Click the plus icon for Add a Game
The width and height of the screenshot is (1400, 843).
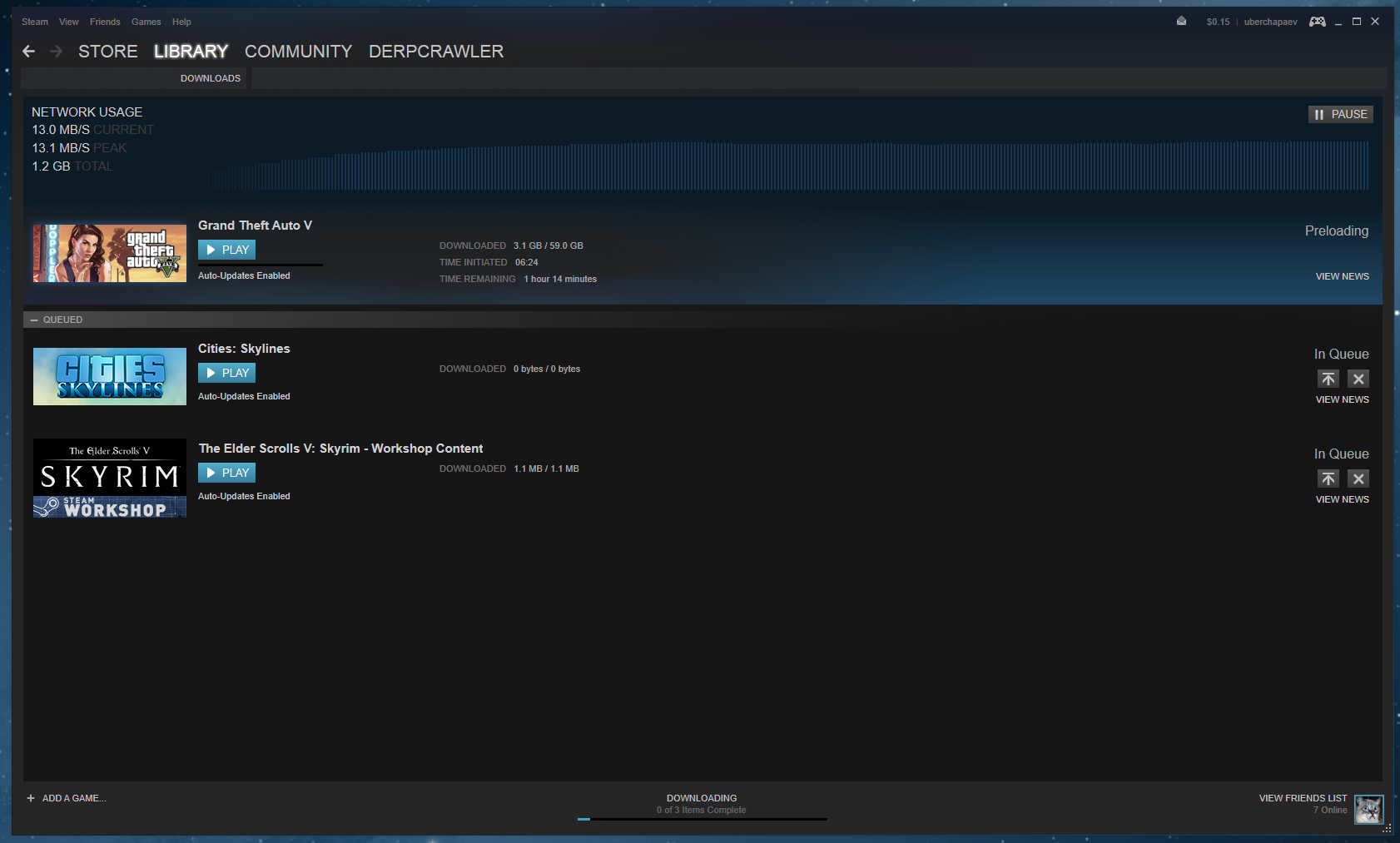(x=31, y=798)
